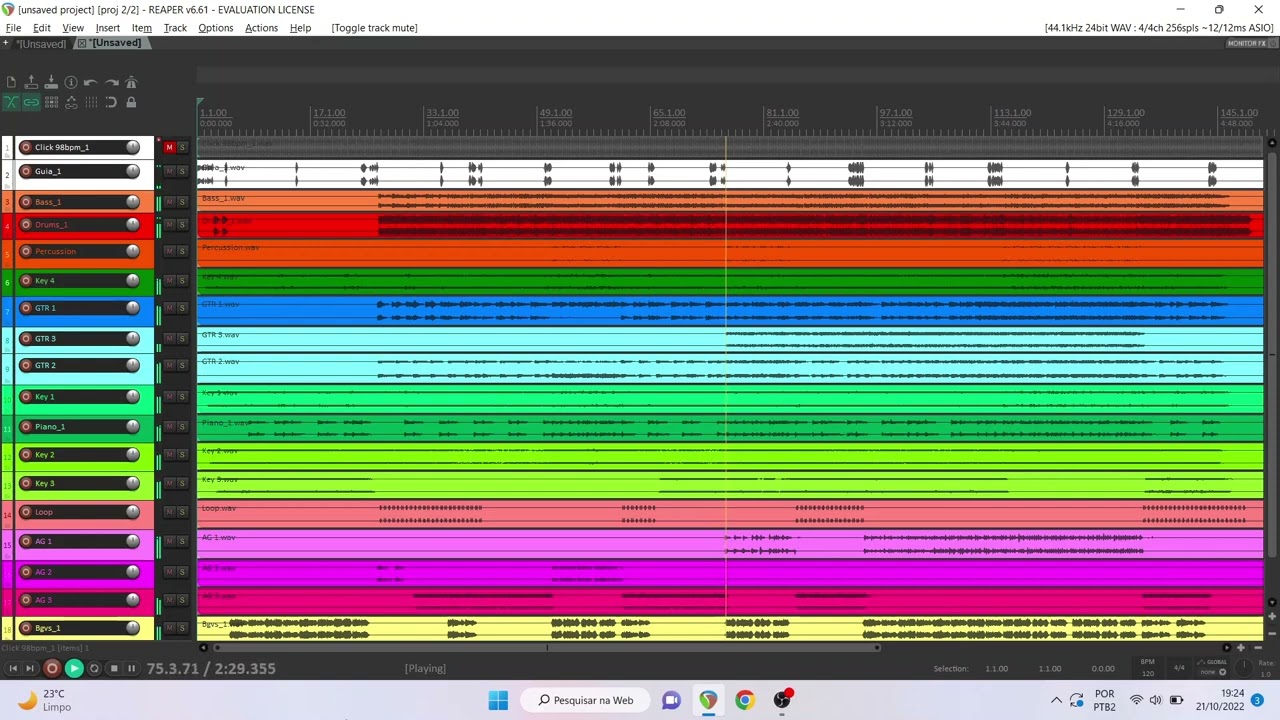Toggle the locking padlock icon
The width and height of the screenshot is (1280, 720).
(131, 102)
